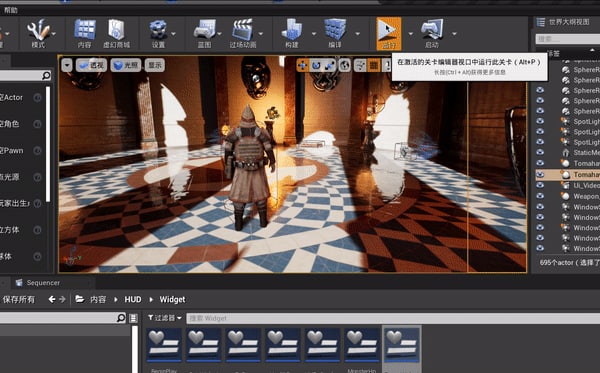Go back with content browser left arrow
The height and width of the screenshot is (373, 600).
pyautogui.click(x=52, y=299)
